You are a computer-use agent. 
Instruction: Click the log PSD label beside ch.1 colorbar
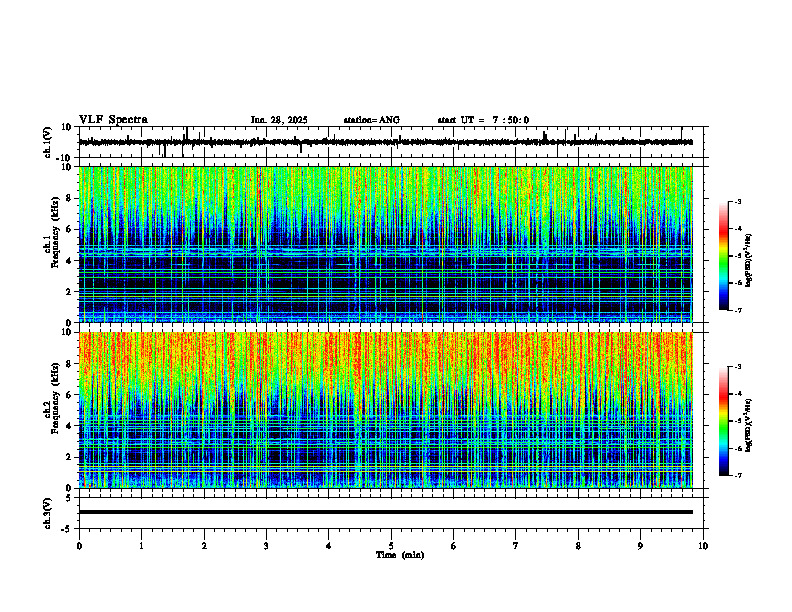[x=749, y=260]
